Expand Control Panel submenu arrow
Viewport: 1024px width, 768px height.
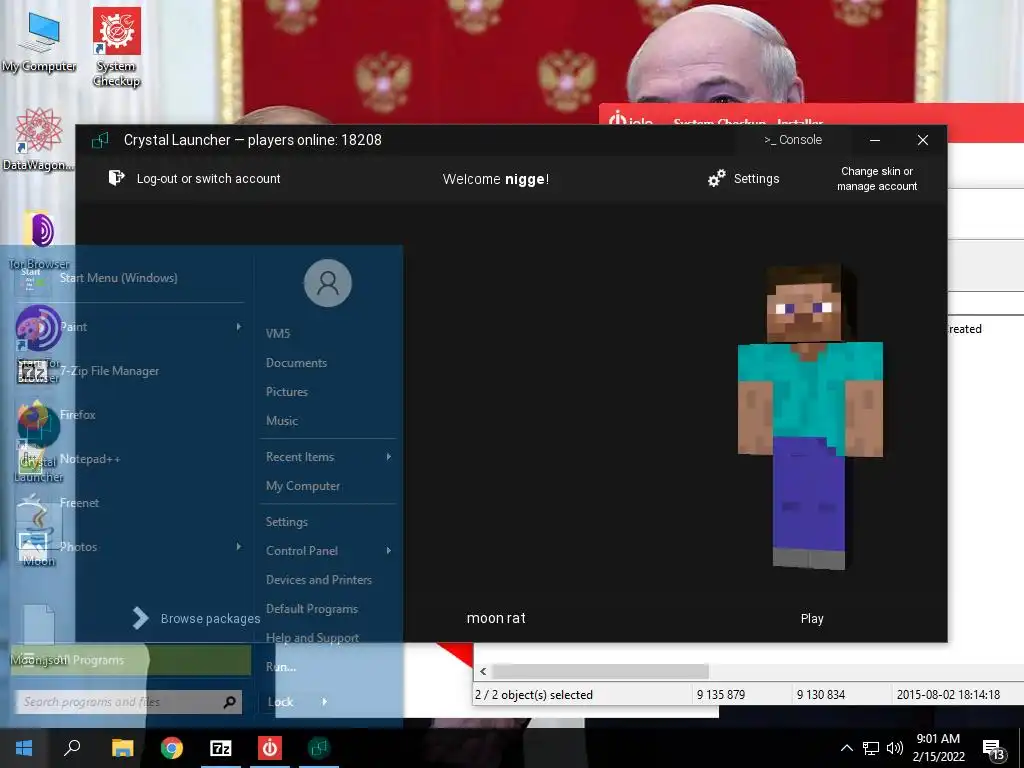389,551
